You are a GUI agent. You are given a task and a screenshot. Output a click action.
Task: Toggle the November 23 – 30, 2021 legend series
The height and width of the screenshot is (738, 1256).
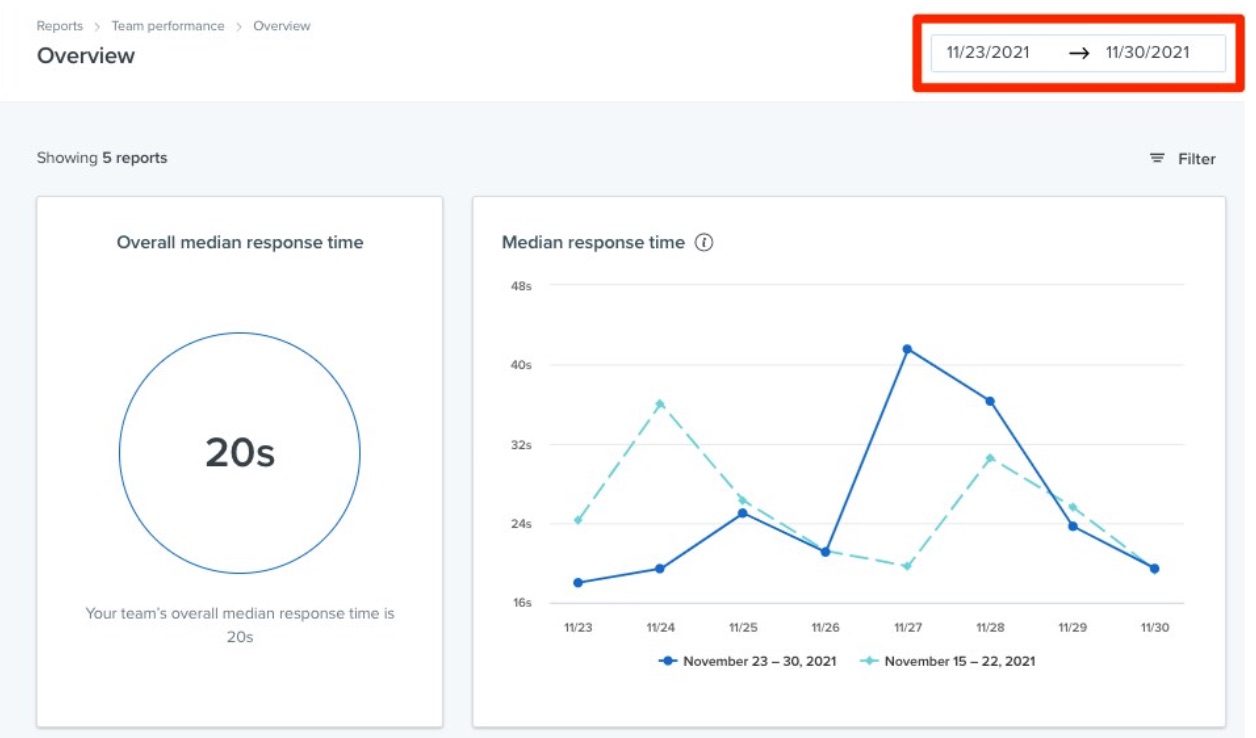point(748,661)
